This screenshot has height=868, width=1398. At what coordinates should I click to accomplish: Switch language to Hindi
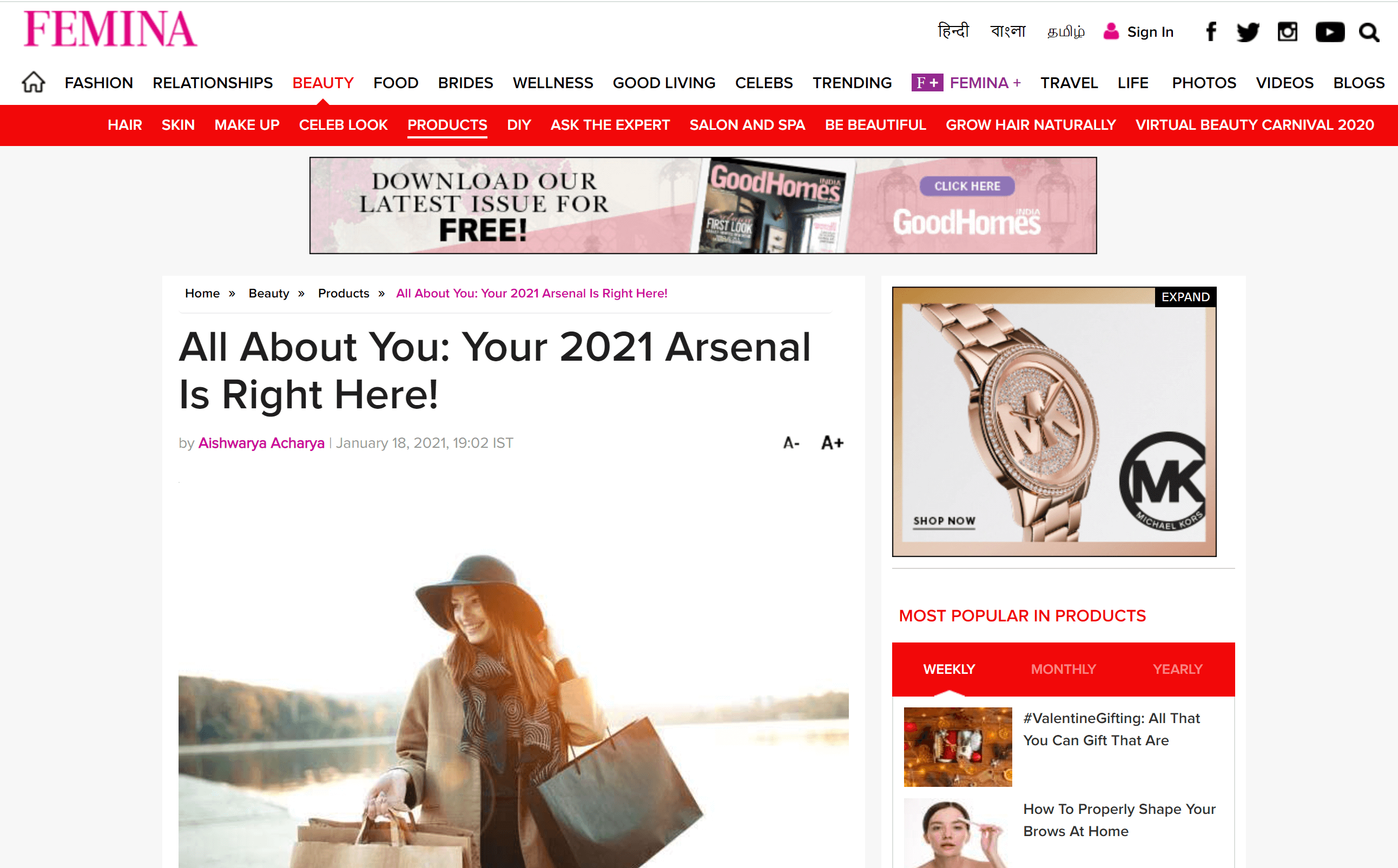tap(953, 30)
